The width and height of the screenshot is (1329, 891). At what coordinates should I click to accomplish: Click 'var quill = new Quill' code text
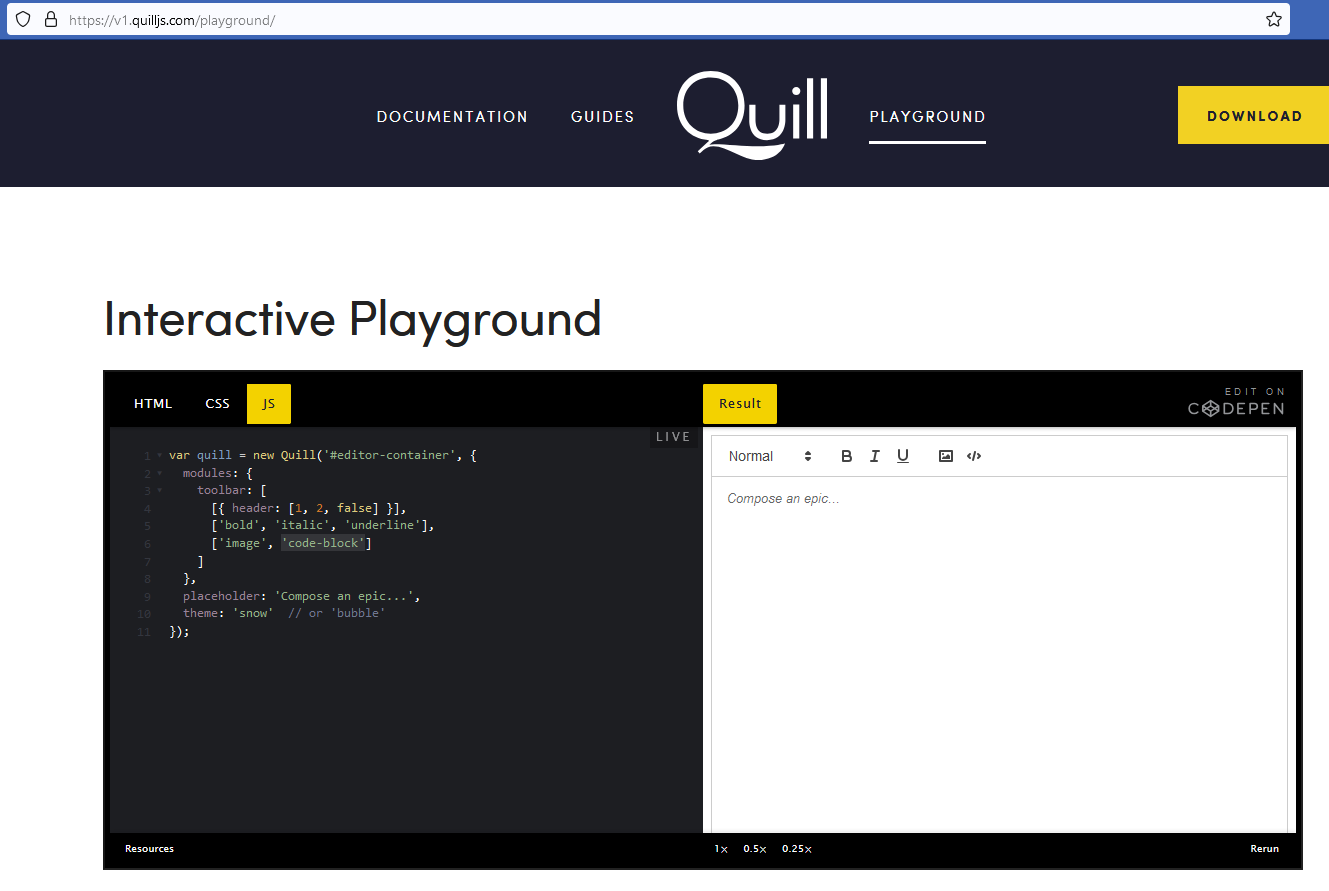click(x=241, y=456)
